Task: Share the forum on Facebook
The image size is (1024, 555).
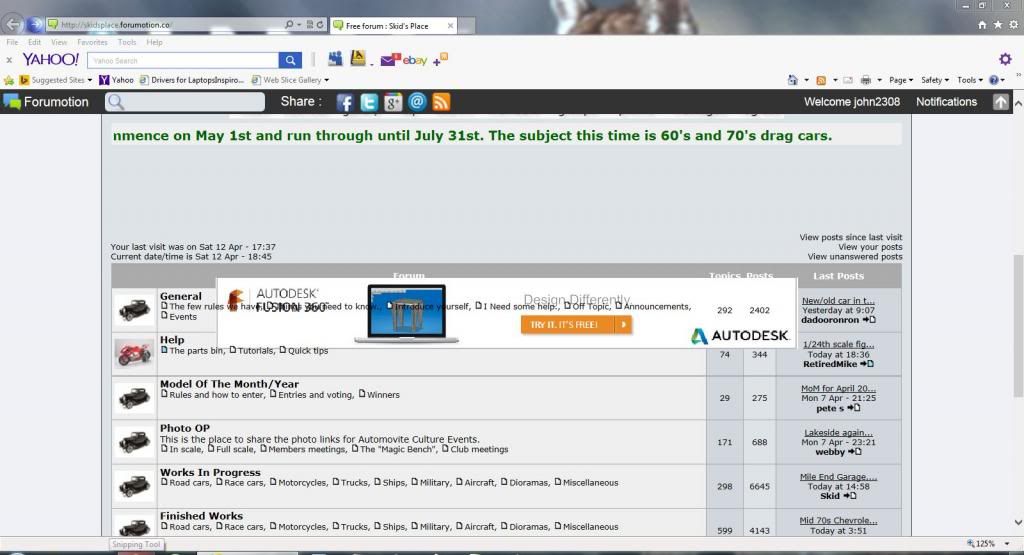Action: click(x=344, y=102)
